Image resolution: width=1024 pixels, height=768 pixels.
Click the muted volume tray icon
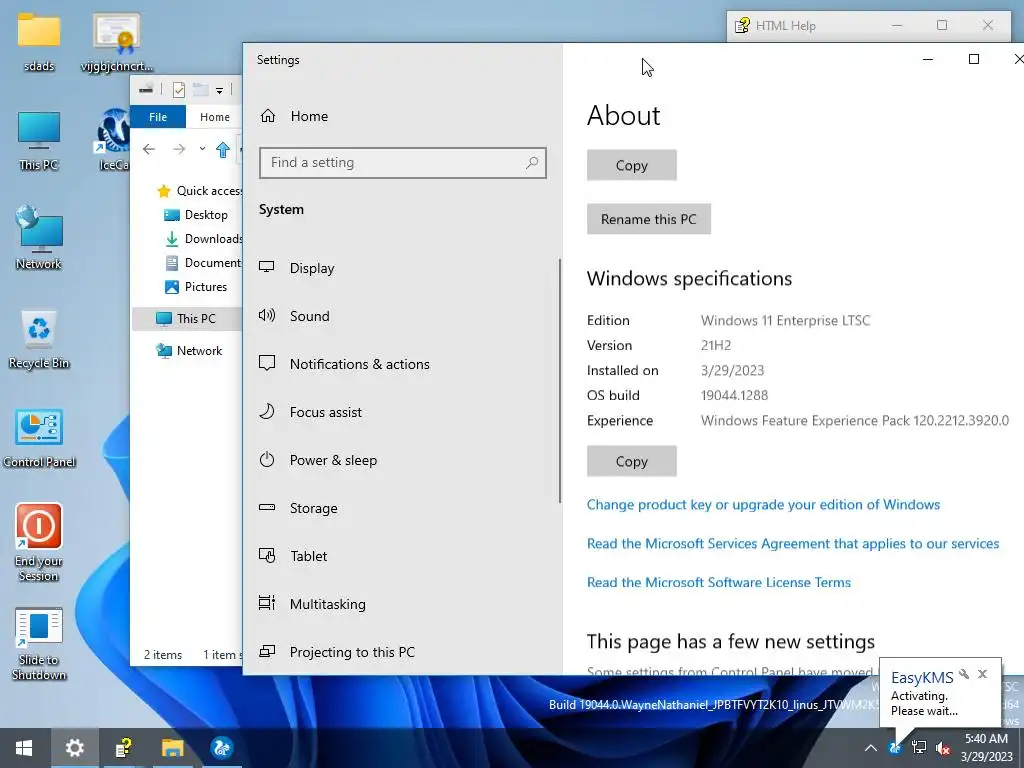click(x=942, y=748)
